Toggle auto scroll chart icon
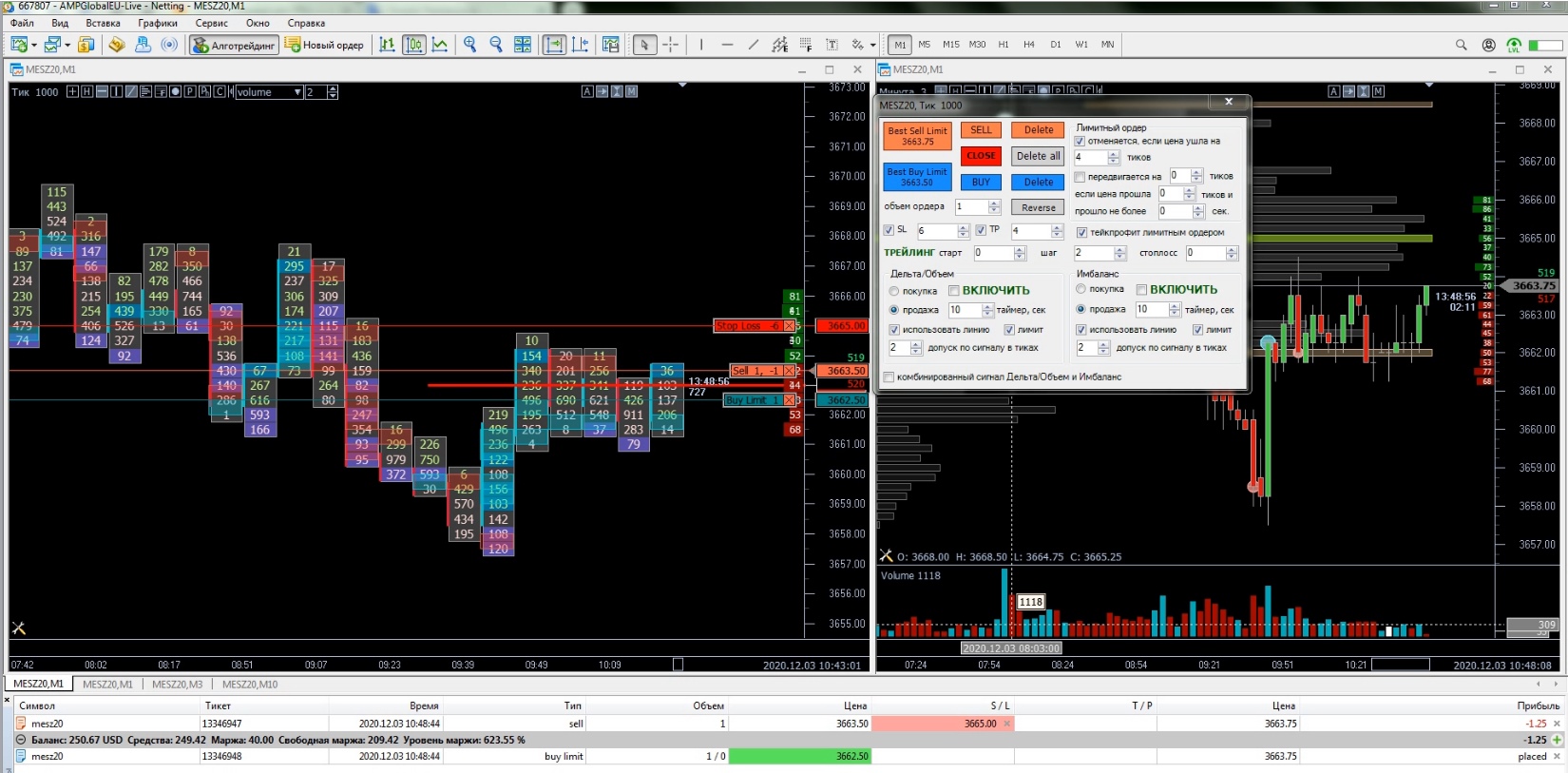 click(555, 45)
